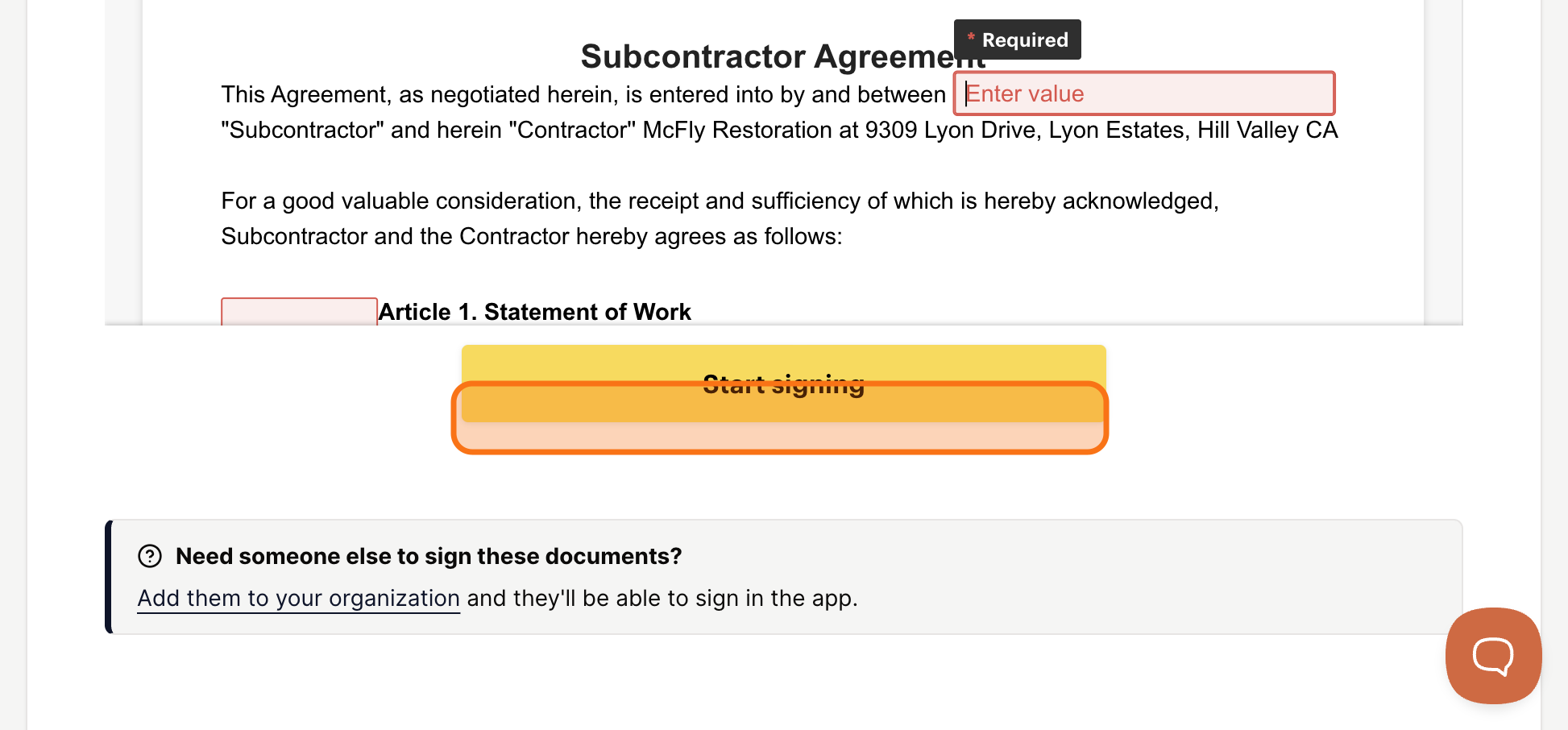The width and height of the screenshot is (1568, 730).
Task: Click the yellow Start signing button
Action: 783,384
